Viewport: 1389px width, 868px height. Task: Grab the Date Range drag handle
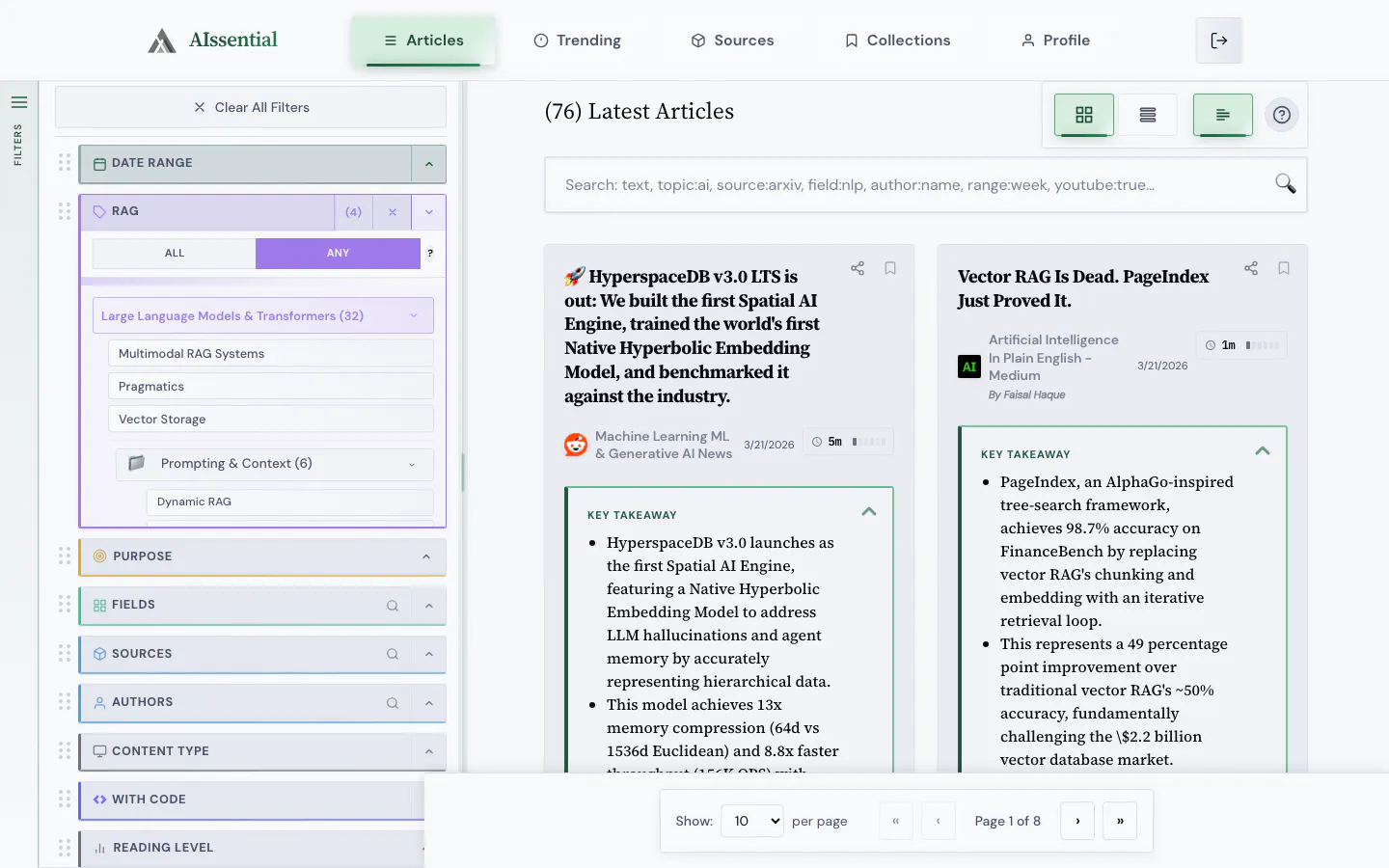65,163
